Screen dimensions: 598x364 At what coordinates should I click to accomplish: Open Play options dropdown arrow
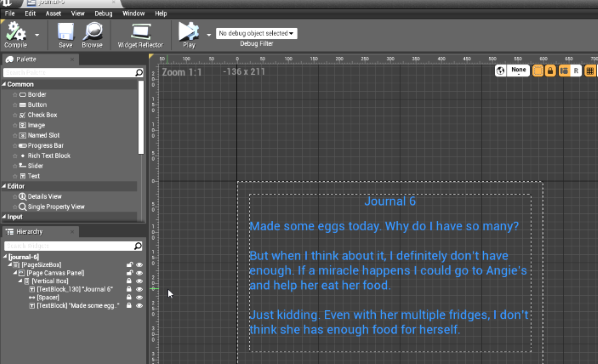point(209,35)
